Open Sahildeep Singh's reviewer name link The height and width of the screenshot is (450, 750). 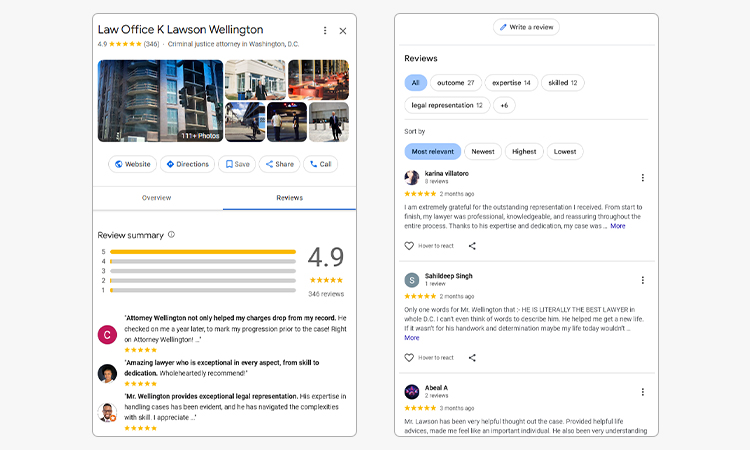point(449,276)
